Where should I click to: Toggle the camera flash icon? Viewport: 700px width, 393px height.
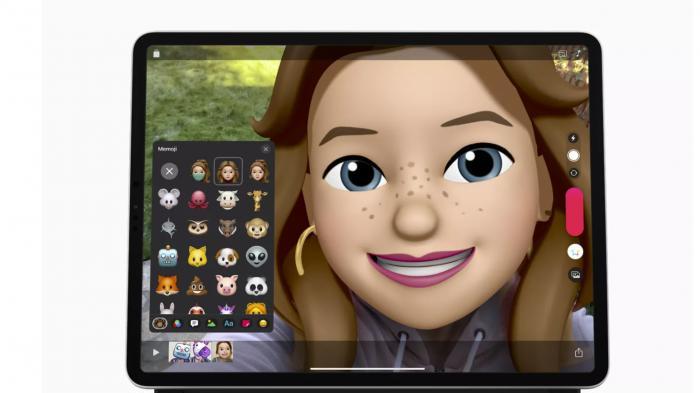573,138
